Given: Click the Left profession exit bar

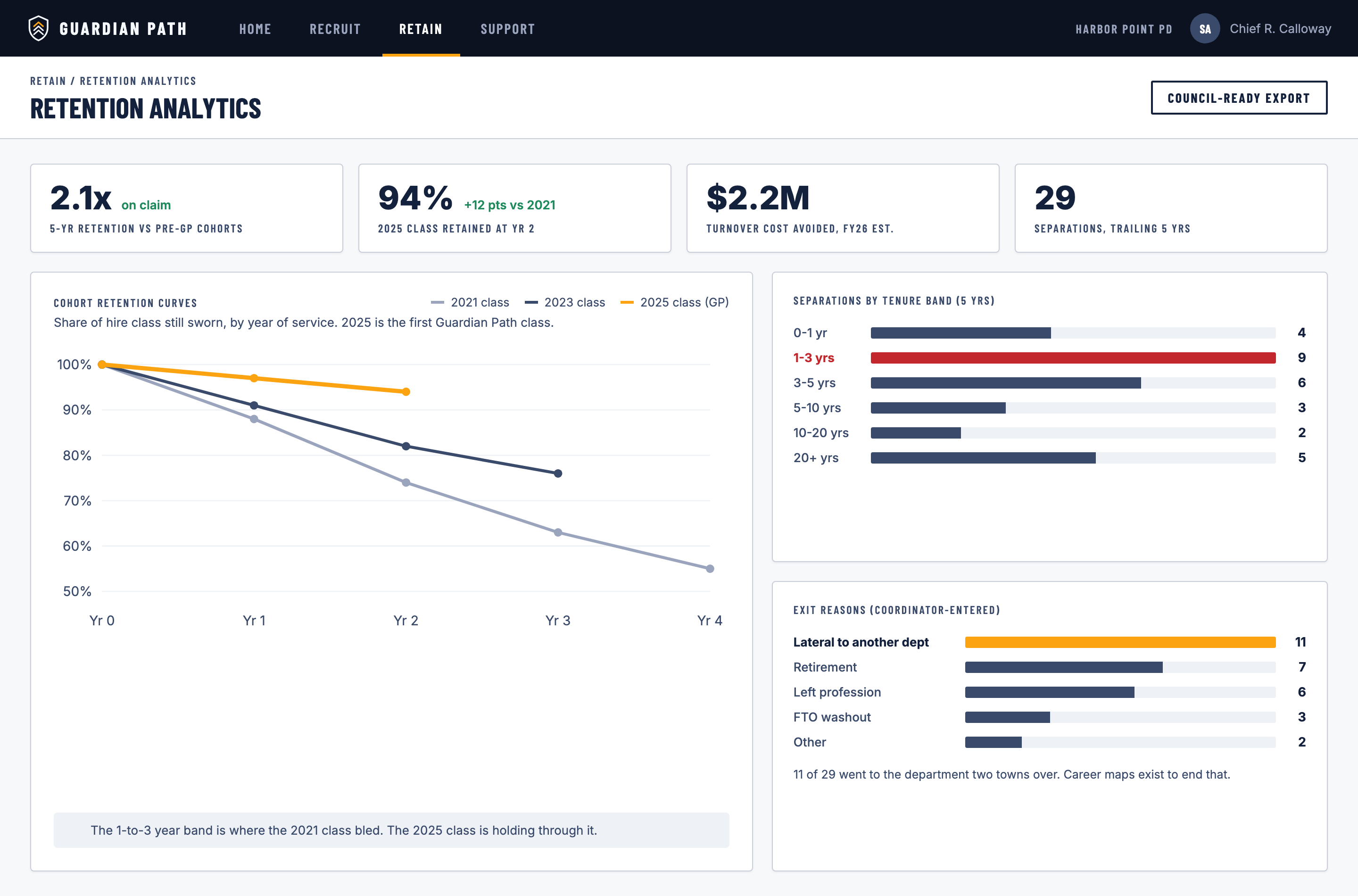Looking at the screenshot, I should pyautogui.click(x=1049, y=693).
